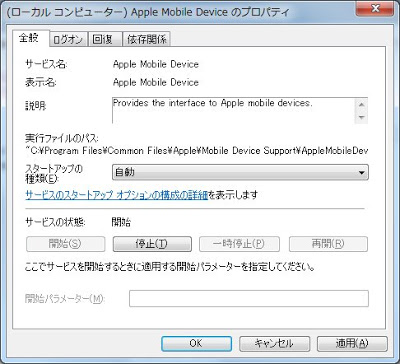Open the service startup options details link
The width and height of the screenshot is (400, 364).
(x=117, y=195)
